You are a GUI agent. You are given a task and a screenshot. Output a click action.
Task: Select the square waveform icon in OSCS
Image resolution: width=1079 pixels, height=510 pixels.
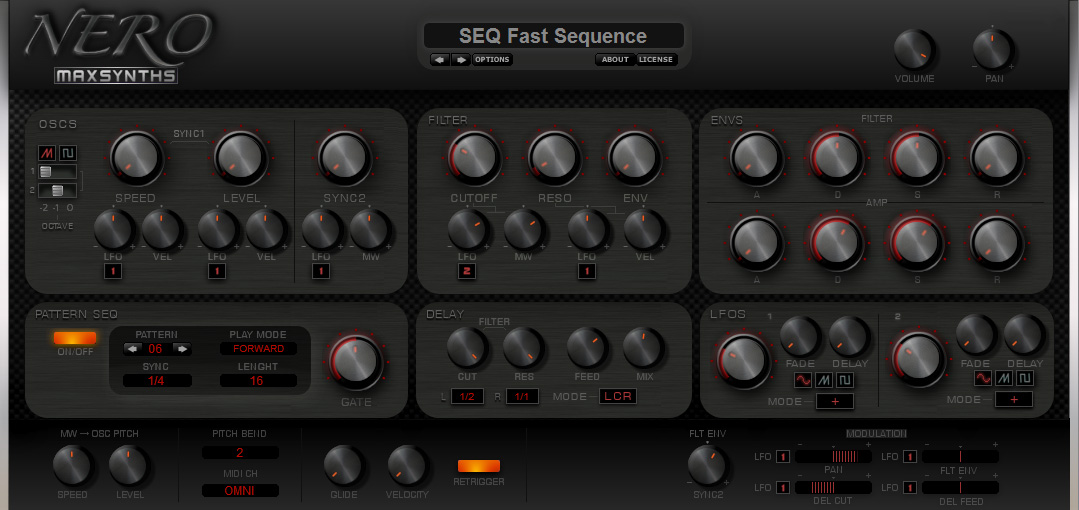click(x=67, y=153)
